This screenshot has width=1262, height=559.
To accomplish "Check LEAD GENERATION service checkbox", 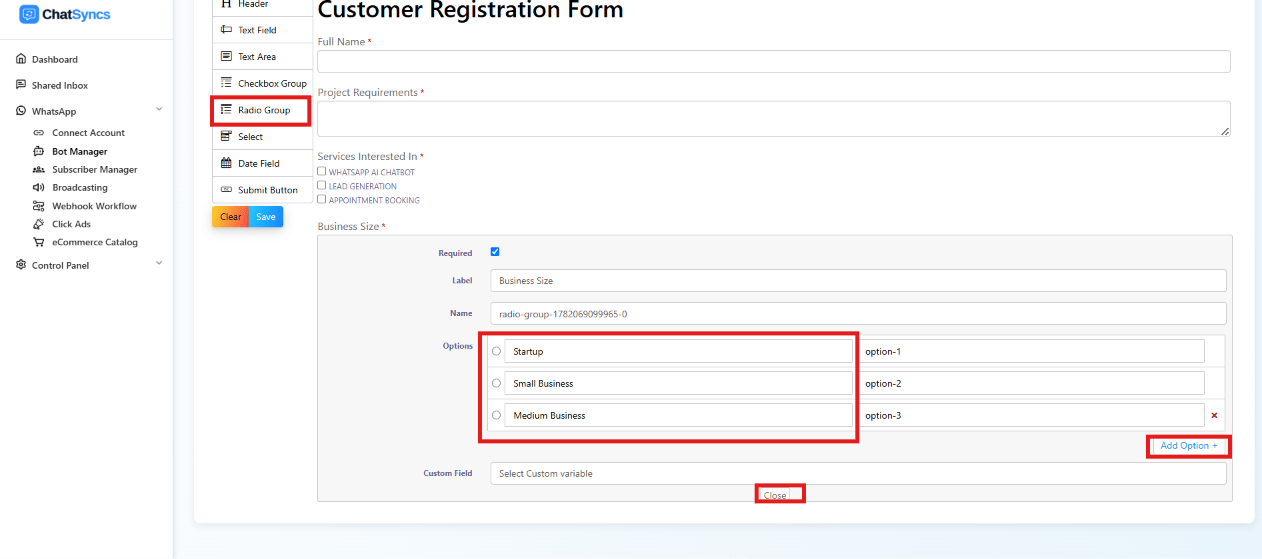I will pos(321,185).
